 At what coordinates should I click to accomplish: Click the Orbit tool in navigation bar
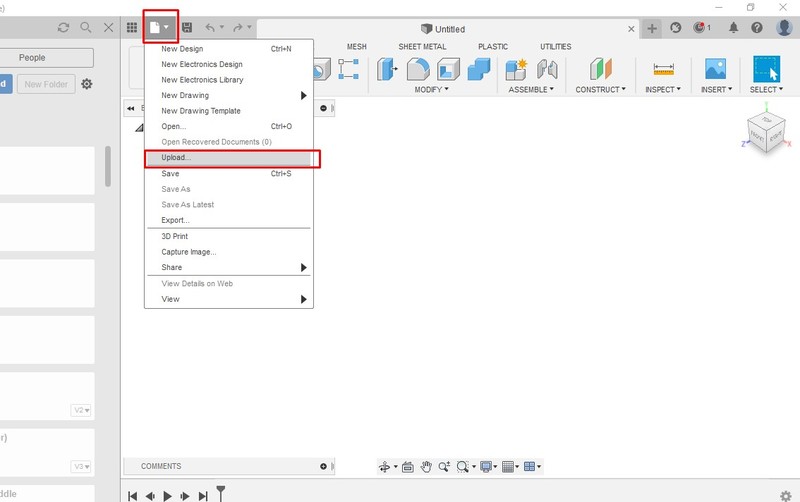[385, 466]
